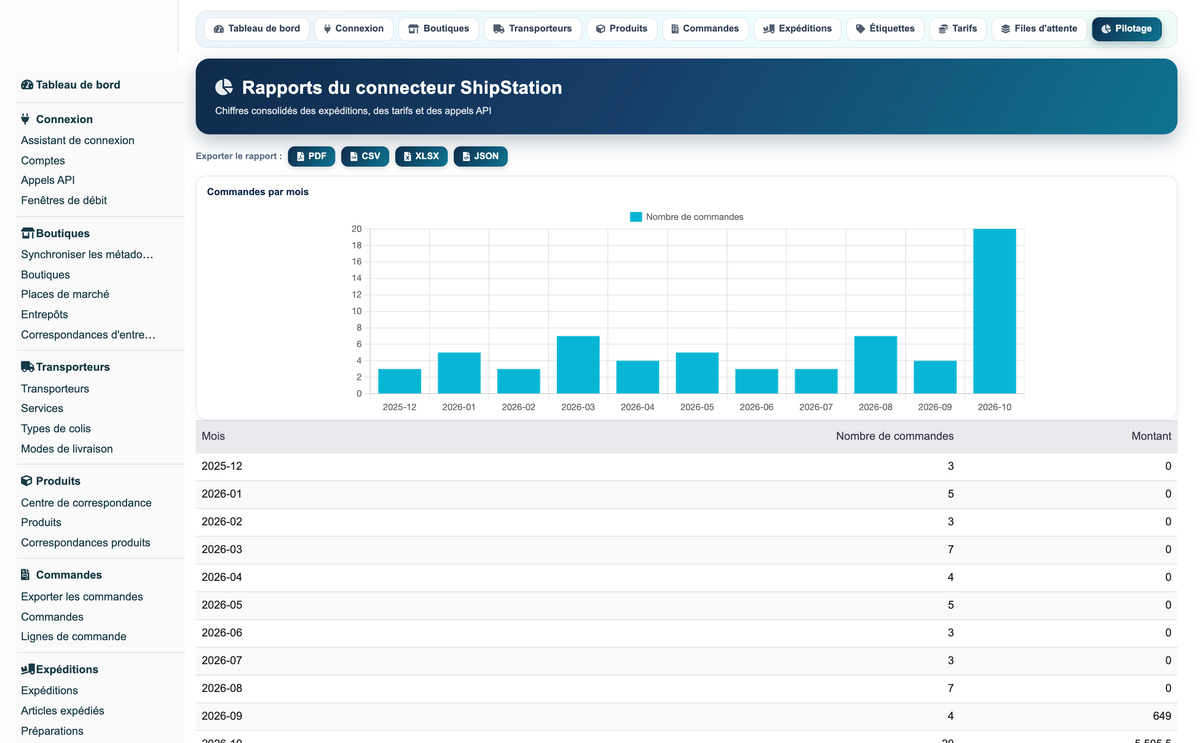Viewport: 1200px width, 743px height.
Task: Open the Commandes top tab
Action: tap(705, 29)
